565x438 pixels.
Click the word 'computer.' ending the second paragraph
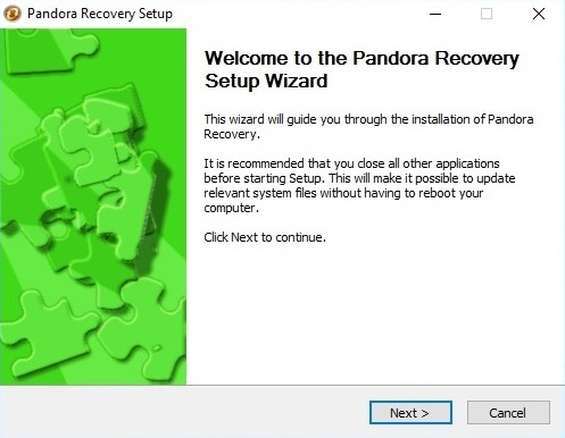(x=231, y=208)
